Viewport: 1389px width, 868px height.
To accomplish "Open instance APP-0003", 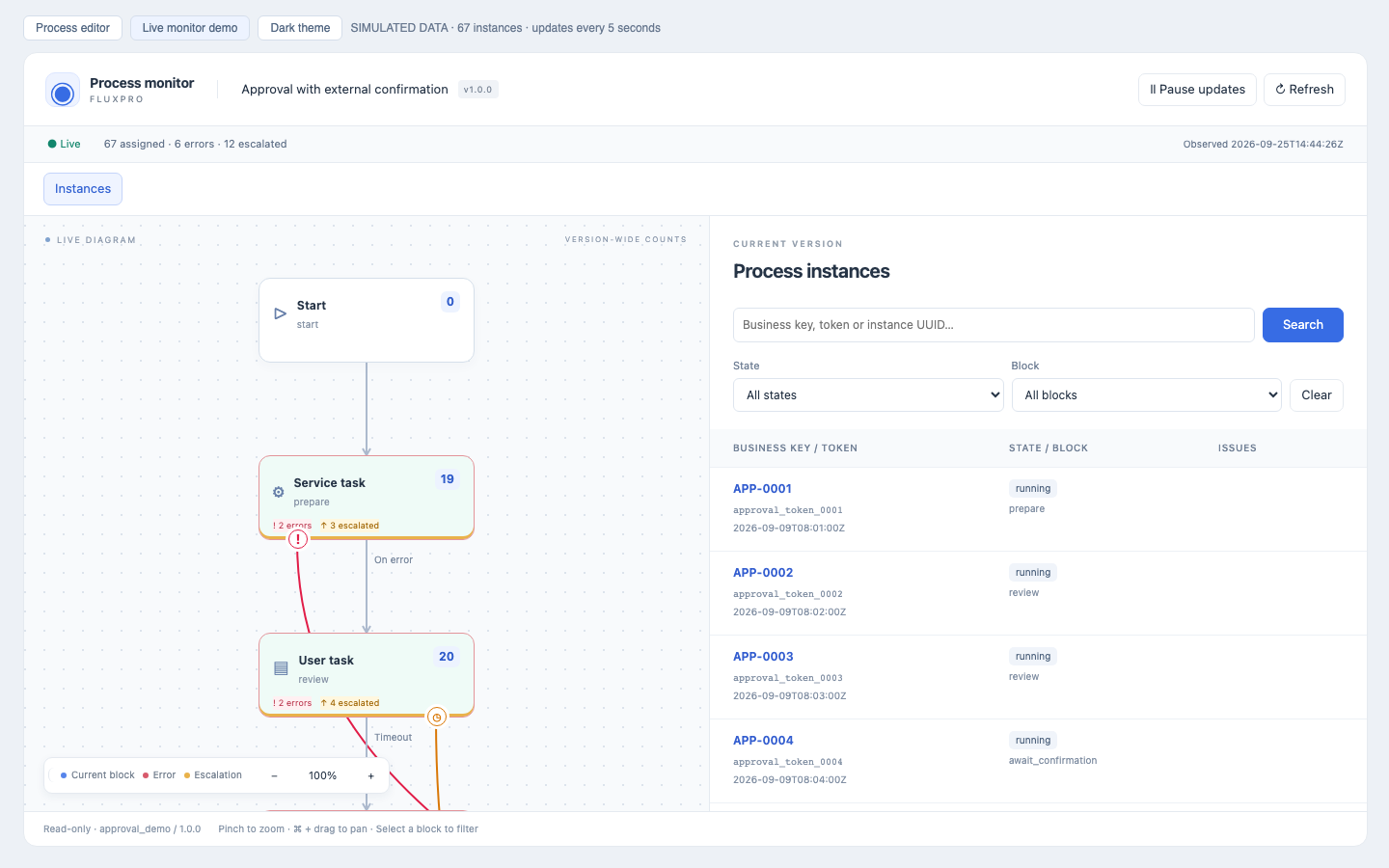I will 763,657.
